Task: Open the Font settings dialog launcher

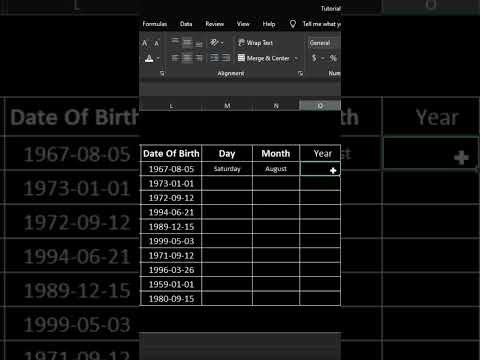Action: [162, 73]
